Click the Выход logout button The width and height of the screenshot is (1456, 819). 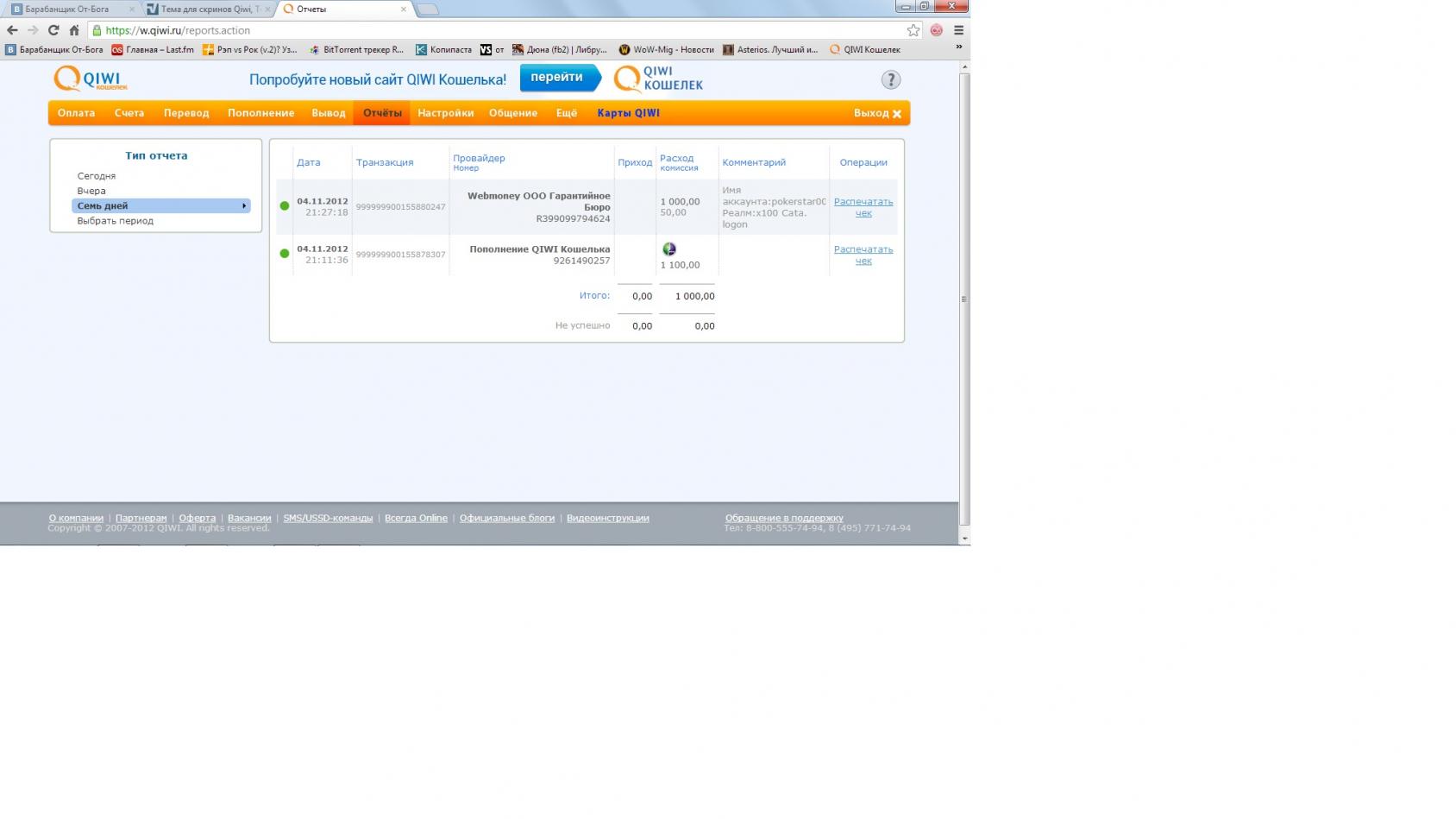877,113
